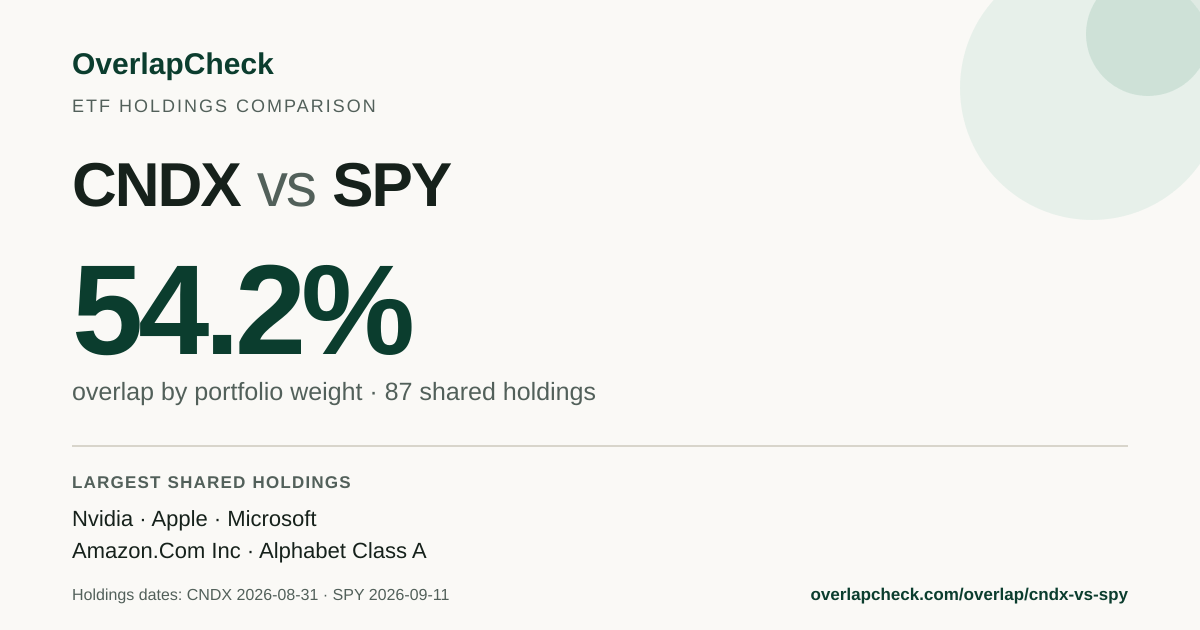Click the vs separator between tickers
Image resolution: width=1200 pixels, height=630 pixels.
[286, 190]
